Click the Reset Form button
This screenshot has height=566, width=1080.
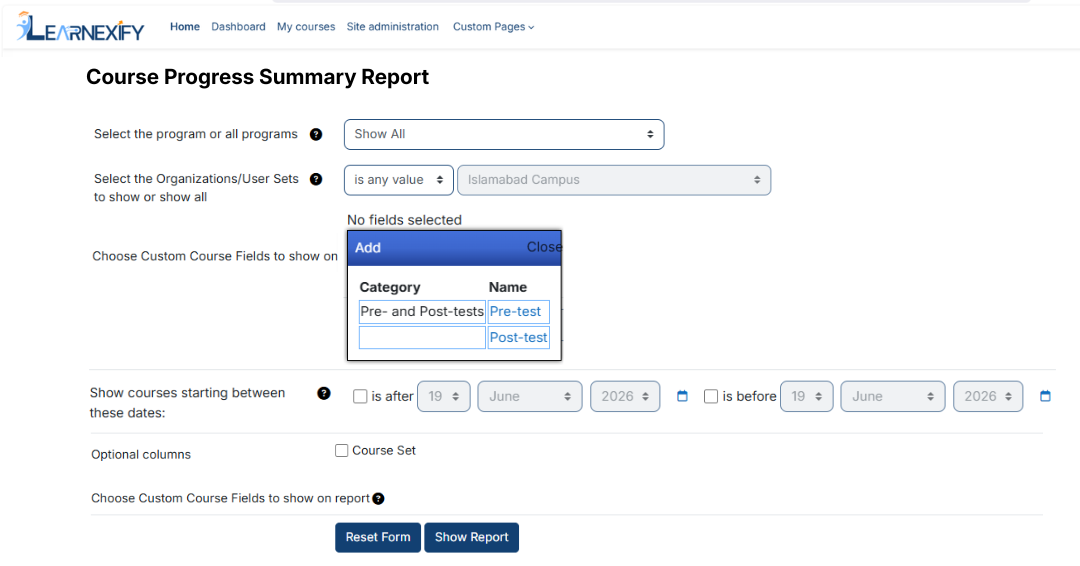pyautogui.click(x=378, y=537)
